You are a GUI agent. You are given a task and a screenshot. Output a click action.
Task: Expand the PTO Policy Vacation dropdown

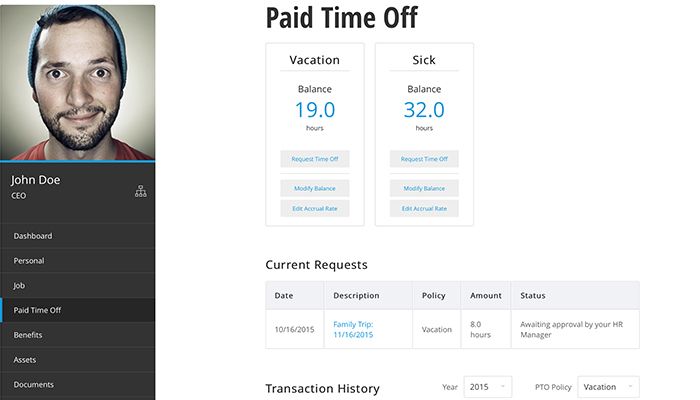pyautogui.click(x=609, y=387)
